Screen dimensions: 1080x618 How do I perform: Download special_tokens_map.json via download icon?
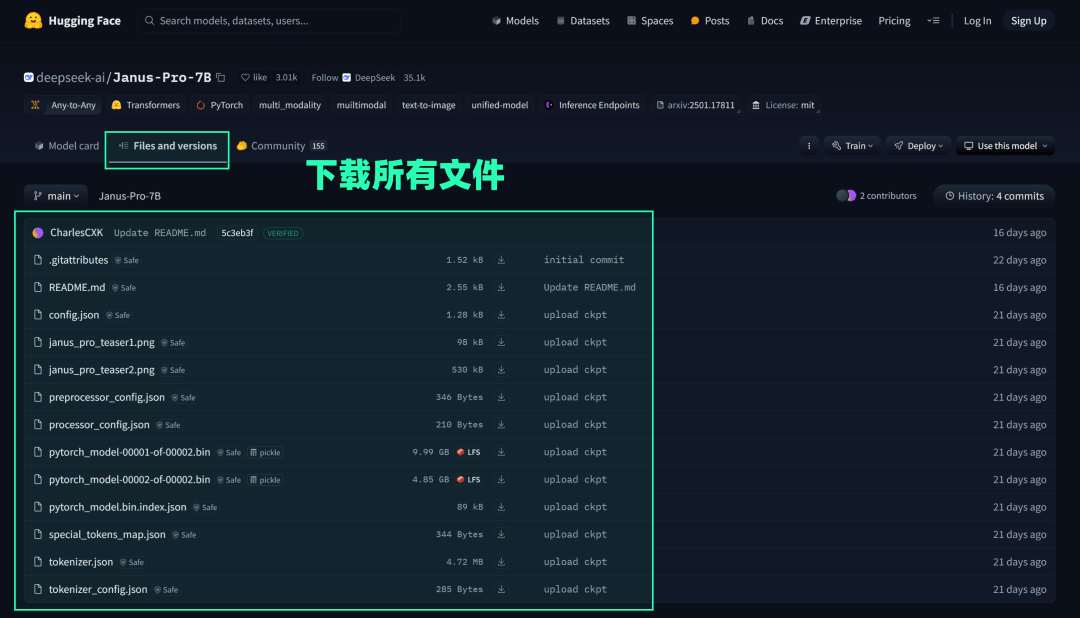[501, 535]
